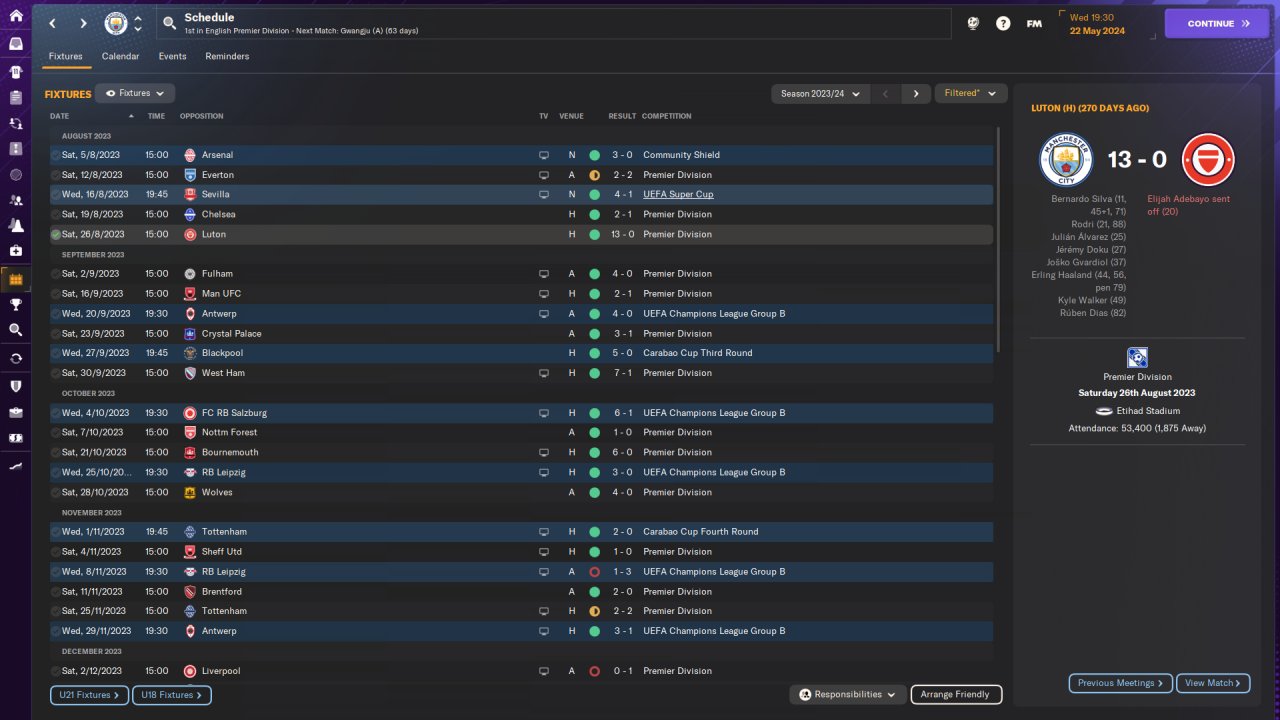Screen dimensions: 1280x720
Task: Open the world globe icon in top bar
Action: (973, 23)
